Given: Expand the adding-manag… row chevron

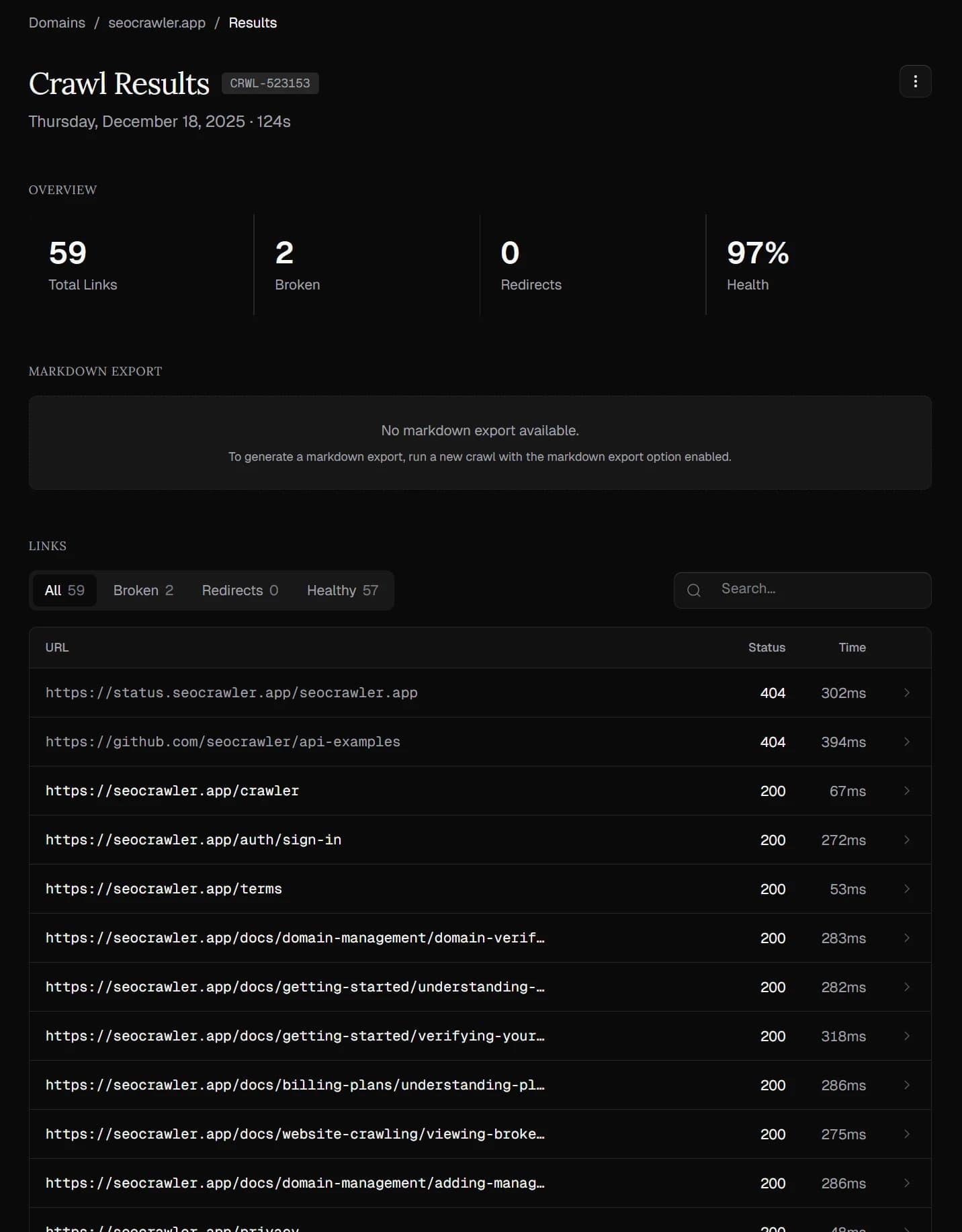Looking at the screenshot, I should pos(906,1183).
